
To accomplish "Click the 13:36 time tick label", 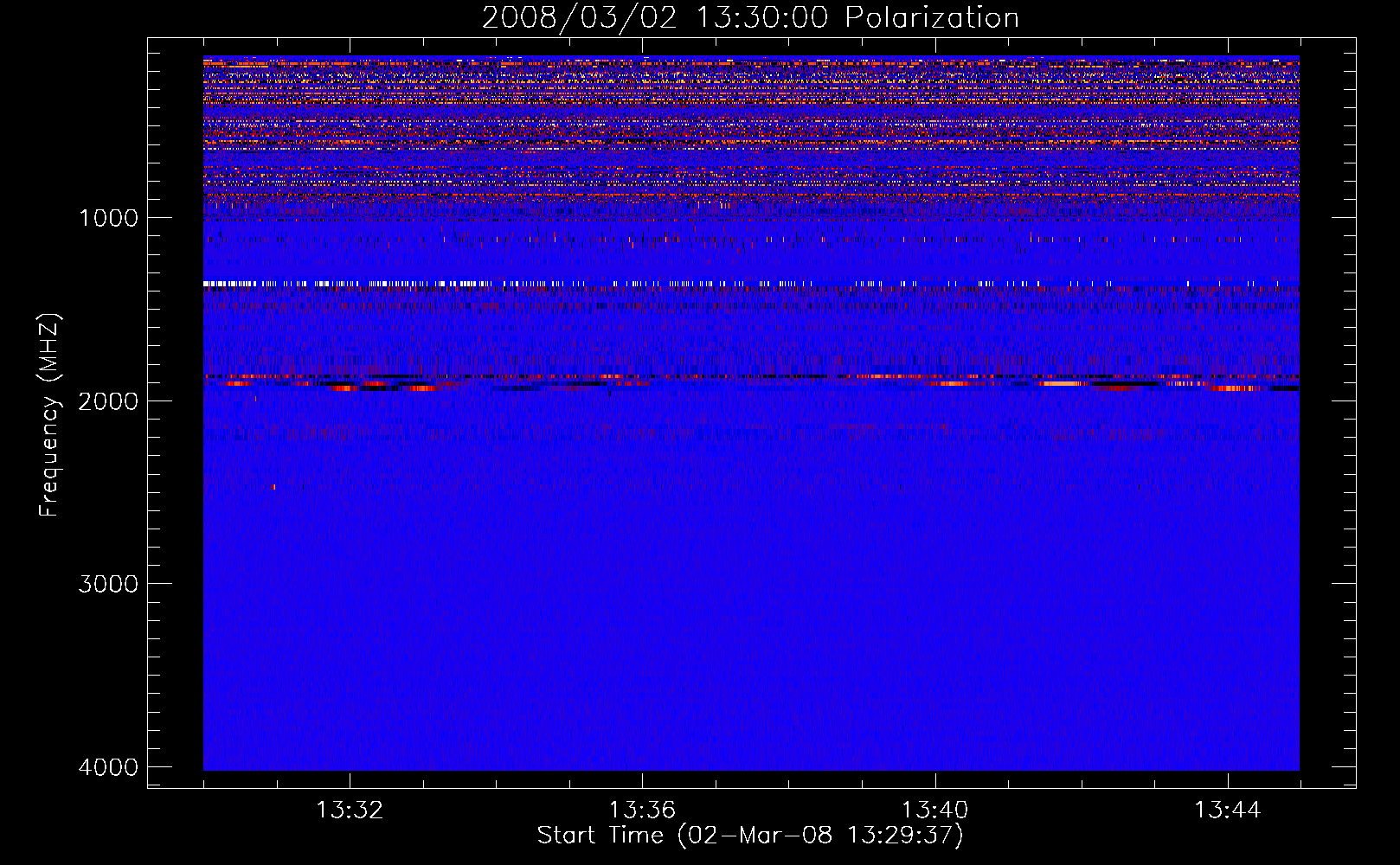I will click(x=642, y=811).
